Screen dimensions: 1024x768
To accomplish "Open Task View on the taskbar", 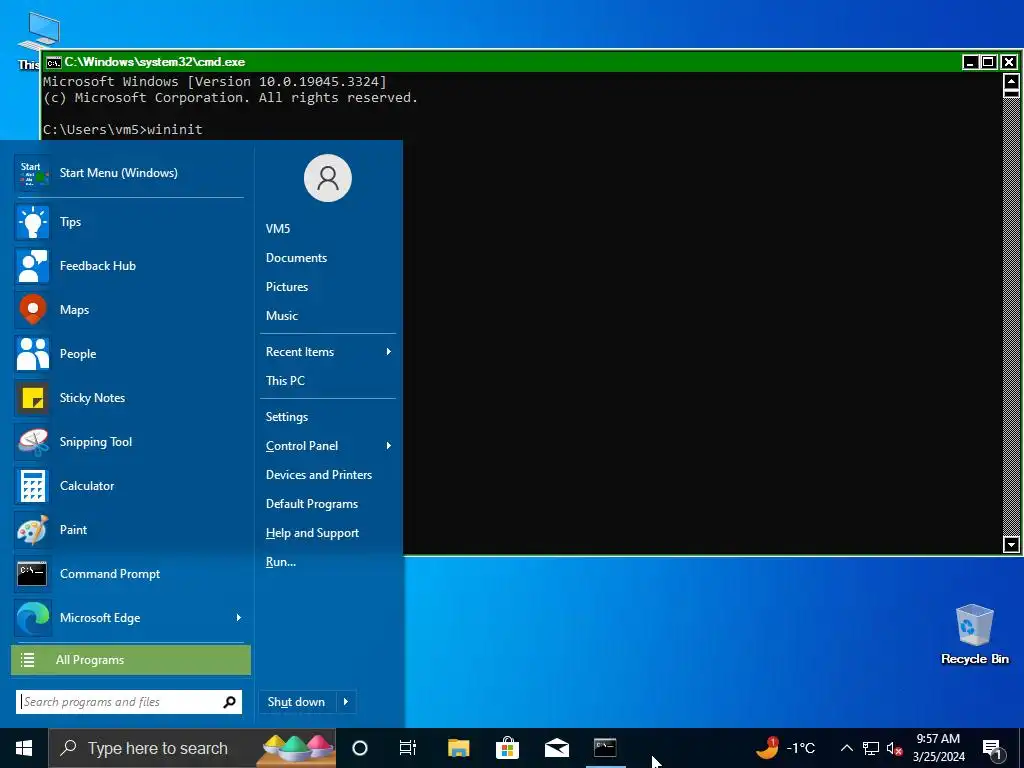I will pos(408,748).
